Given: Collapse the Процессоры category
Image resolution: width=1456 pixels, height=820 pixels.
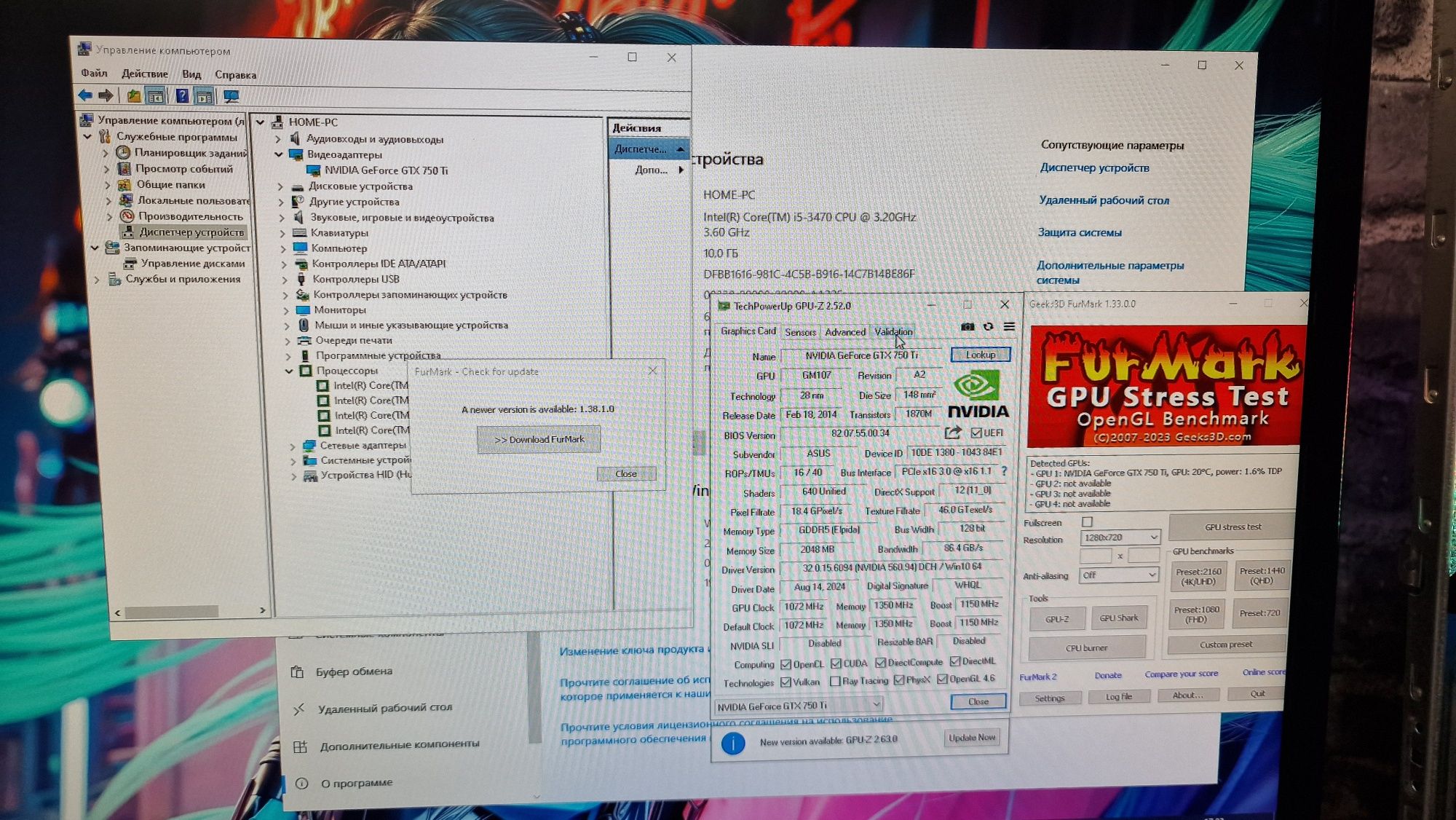Looking at the screenshot, I should [290, 371].
